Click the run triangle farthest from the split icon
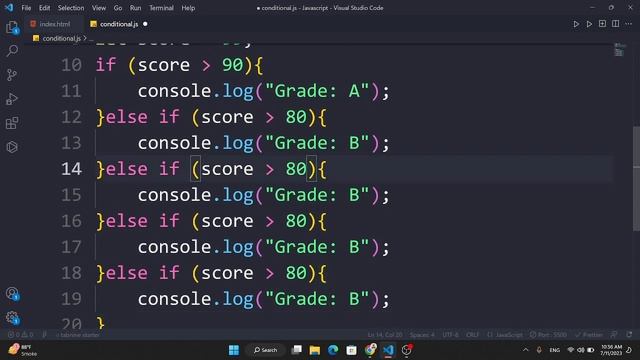 576,24
